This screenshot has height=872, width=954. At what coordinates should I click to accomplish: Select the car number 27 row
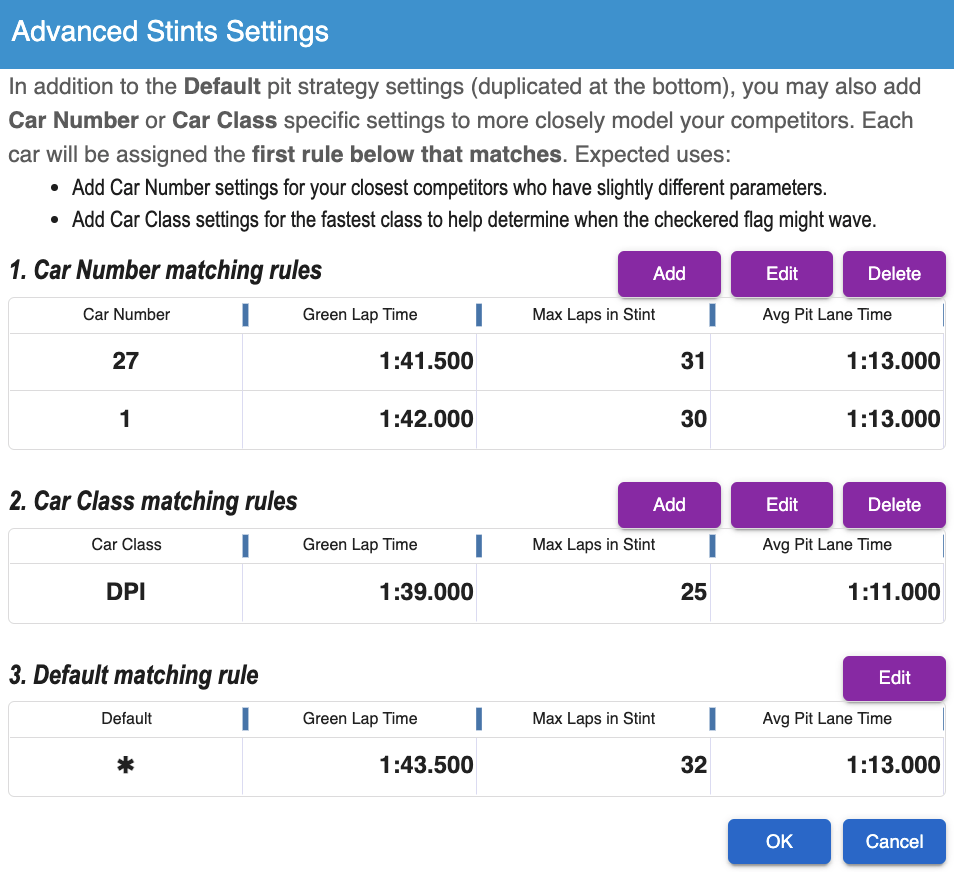[126, 361]
